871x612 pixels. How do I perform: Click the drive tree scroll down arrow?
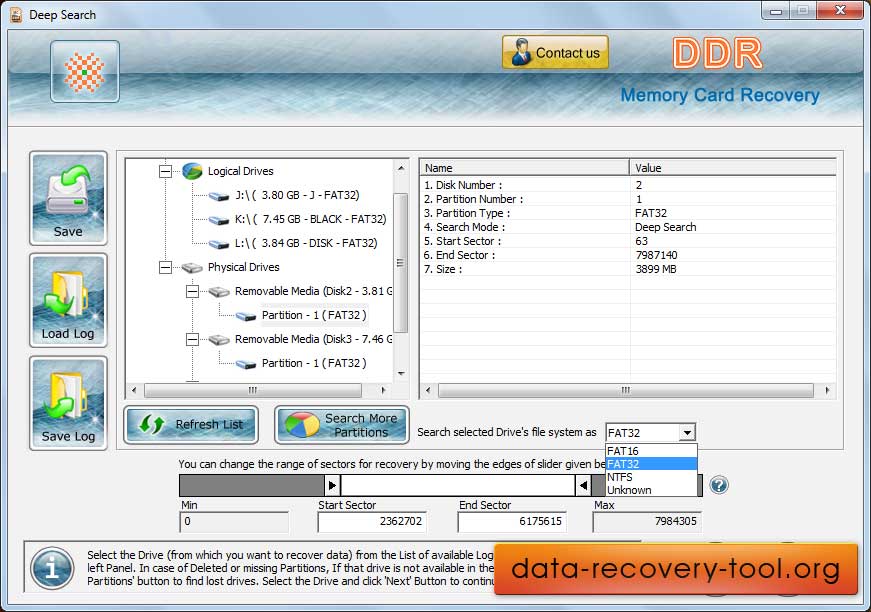point(401,373)
